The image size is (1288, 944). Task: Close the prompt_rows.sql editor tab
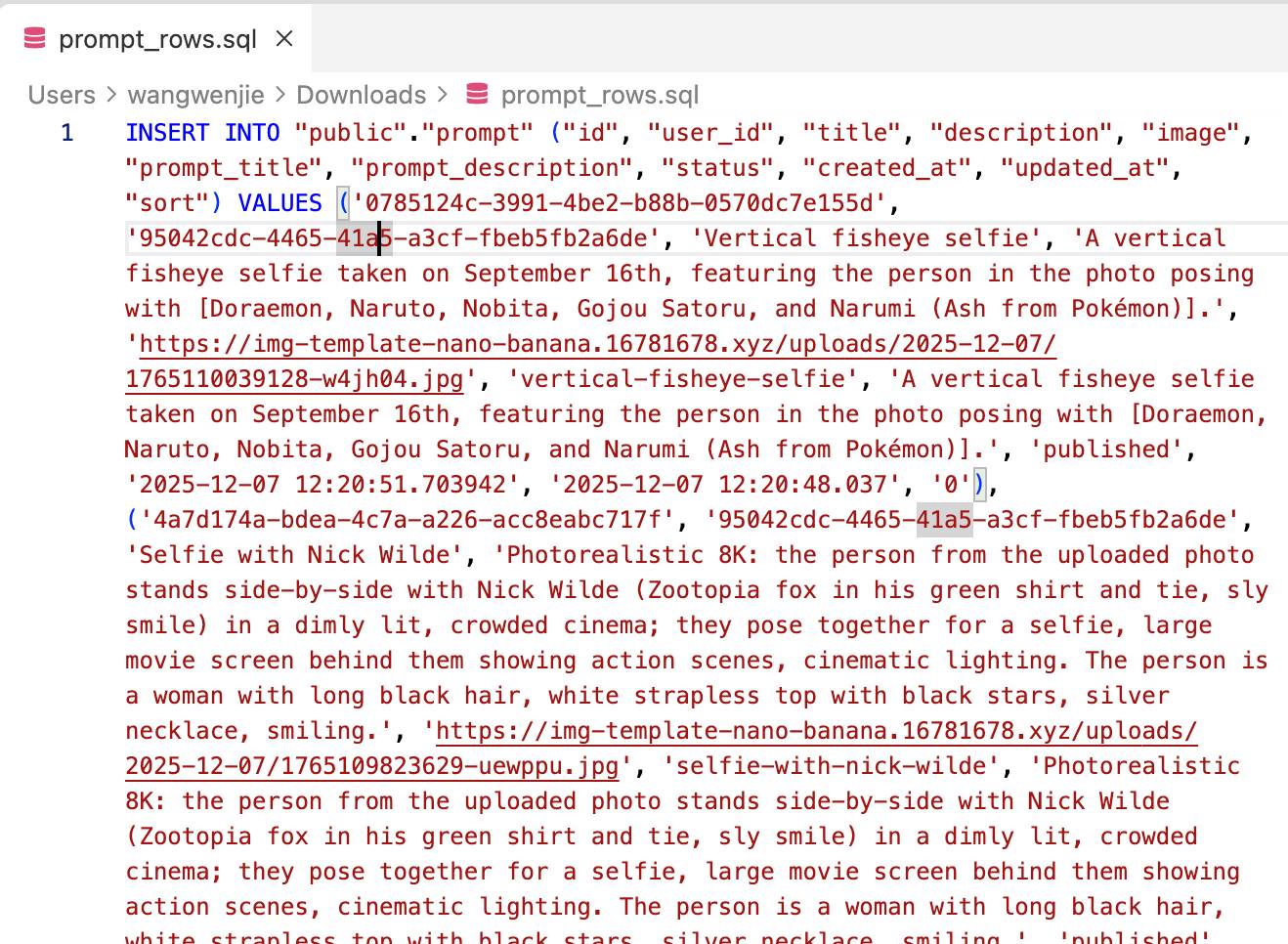[284, 39]
